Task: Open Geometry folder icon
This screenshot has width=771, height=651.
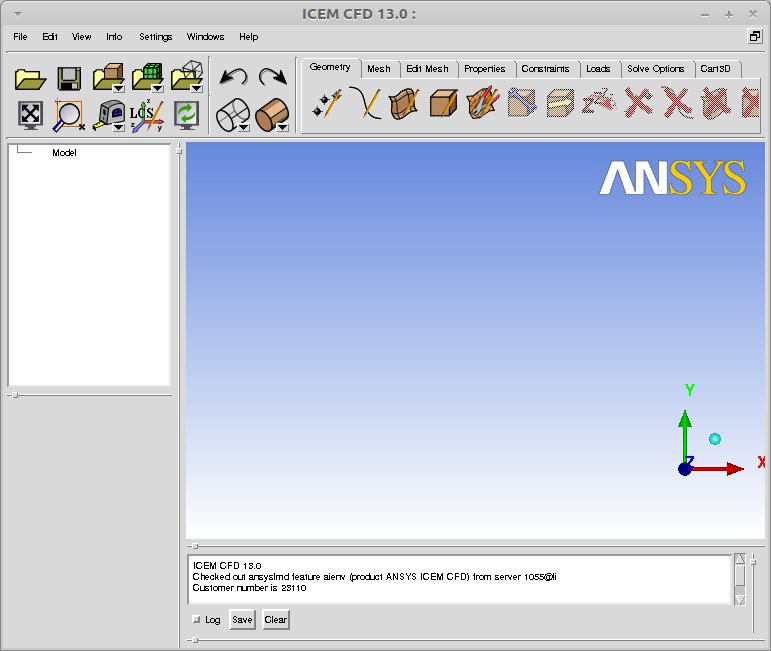Action: pos(107,77)
